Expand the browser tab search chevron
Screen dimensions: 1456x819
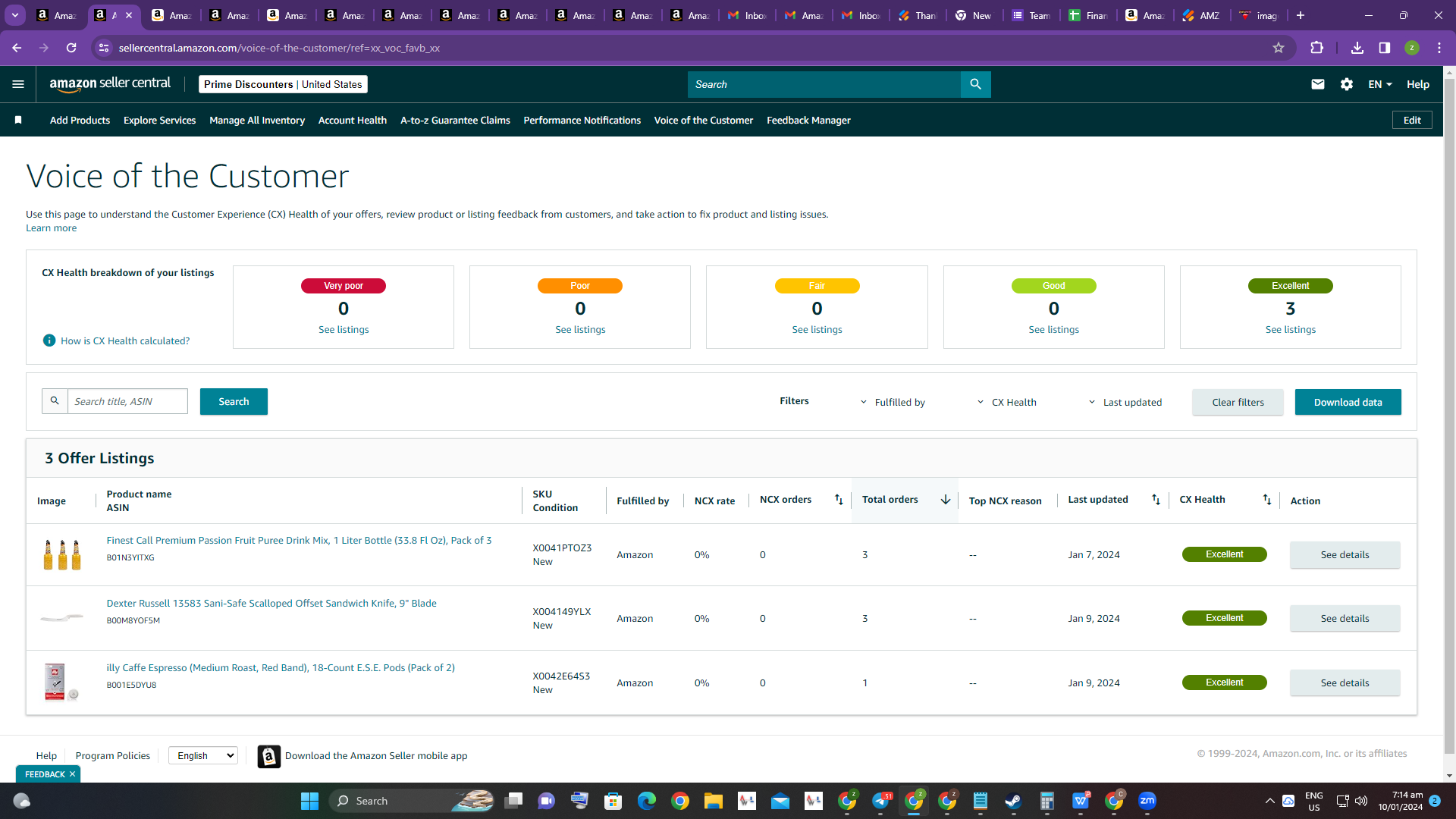[x=15, y=15]
